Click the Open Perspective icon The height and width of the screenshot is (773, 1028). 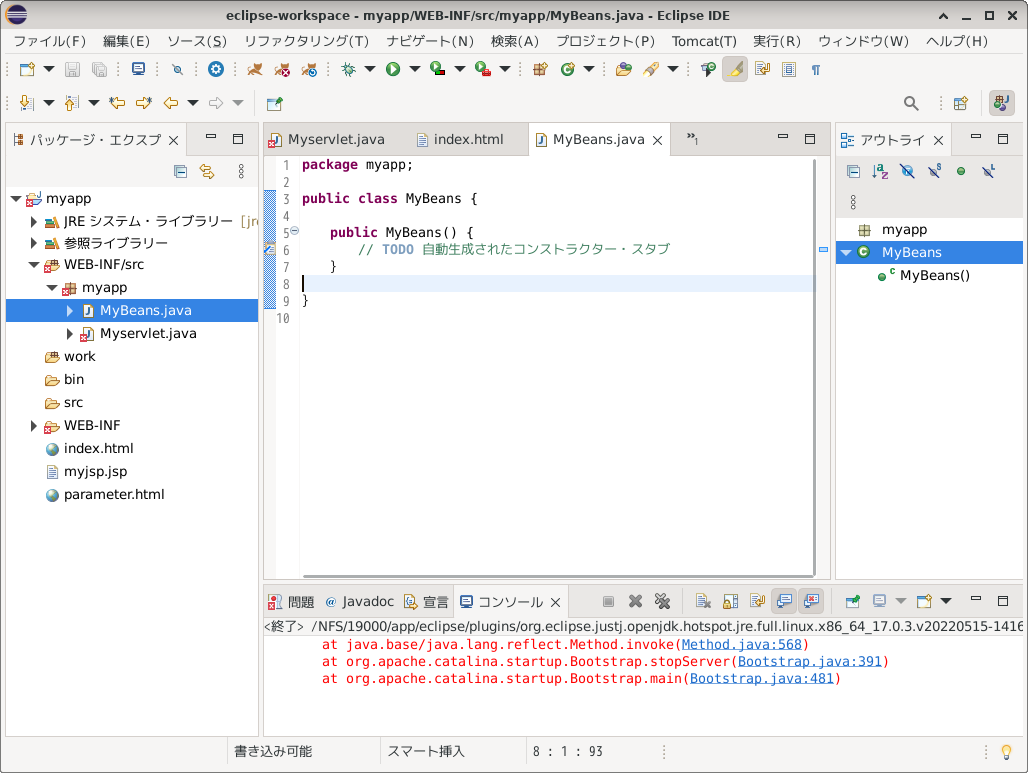click(960, 103)
